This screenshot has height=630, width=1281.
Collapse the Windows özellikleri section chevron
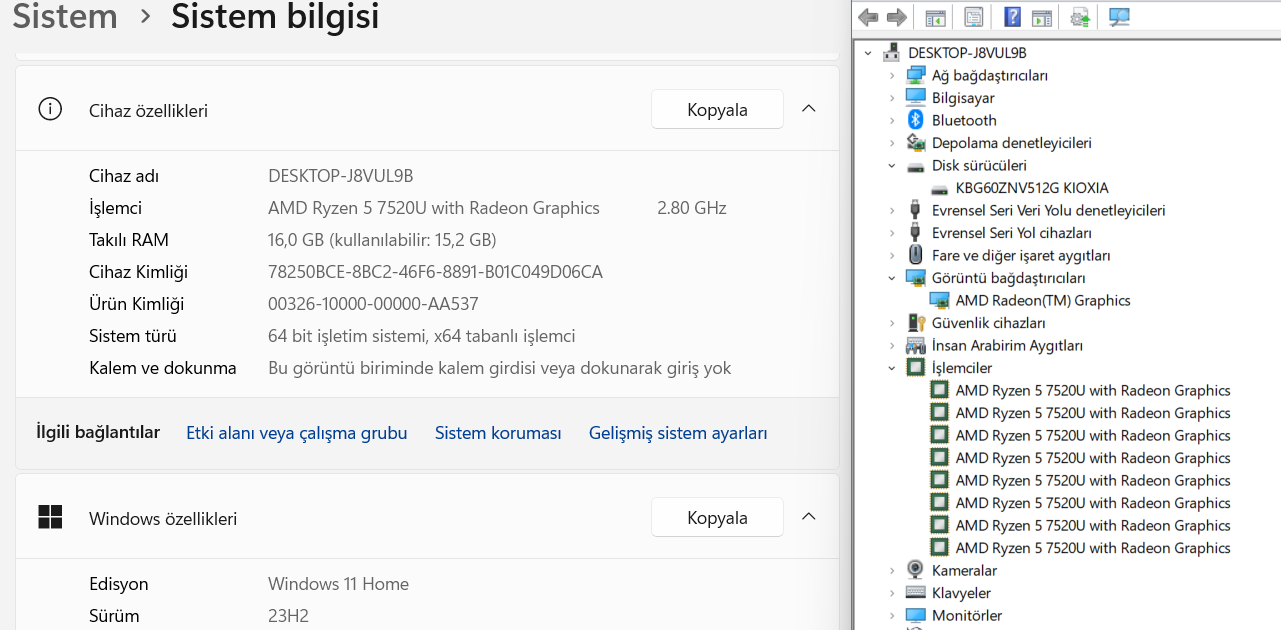[x=809, y=517]
